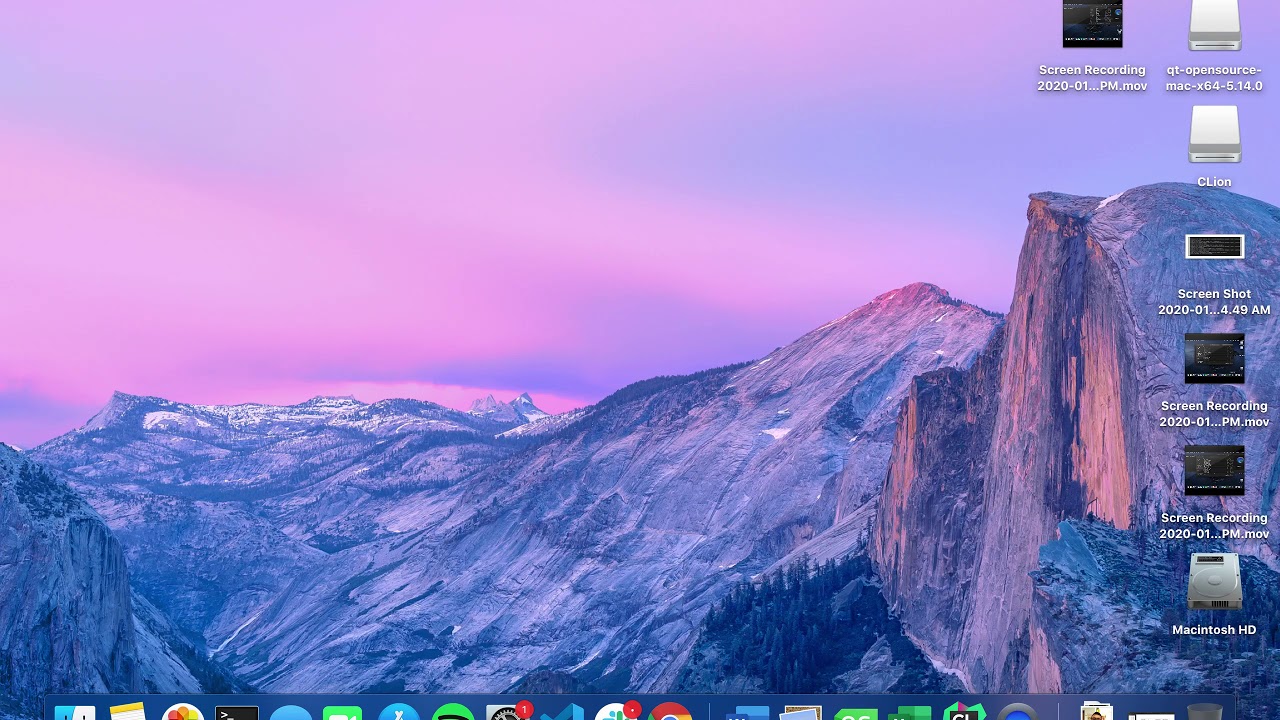
Task: Click the 'Screen Shot 2020-01...4.49 AM' label
Action: pos(1214,302)
